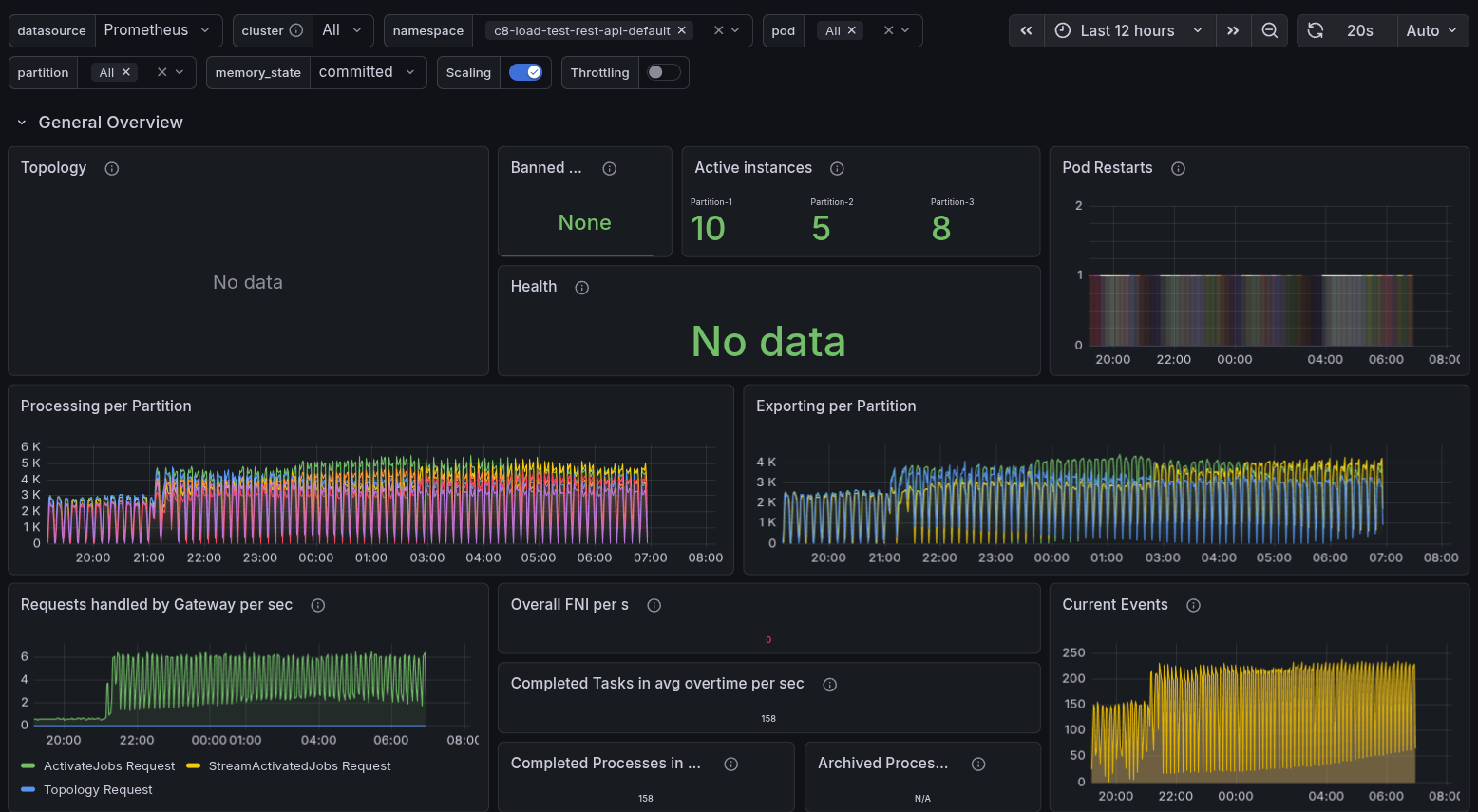This screenshot has height=812, width=1478.
Task: Click the Processing per Partition panel title
Action: coord(106,406)
